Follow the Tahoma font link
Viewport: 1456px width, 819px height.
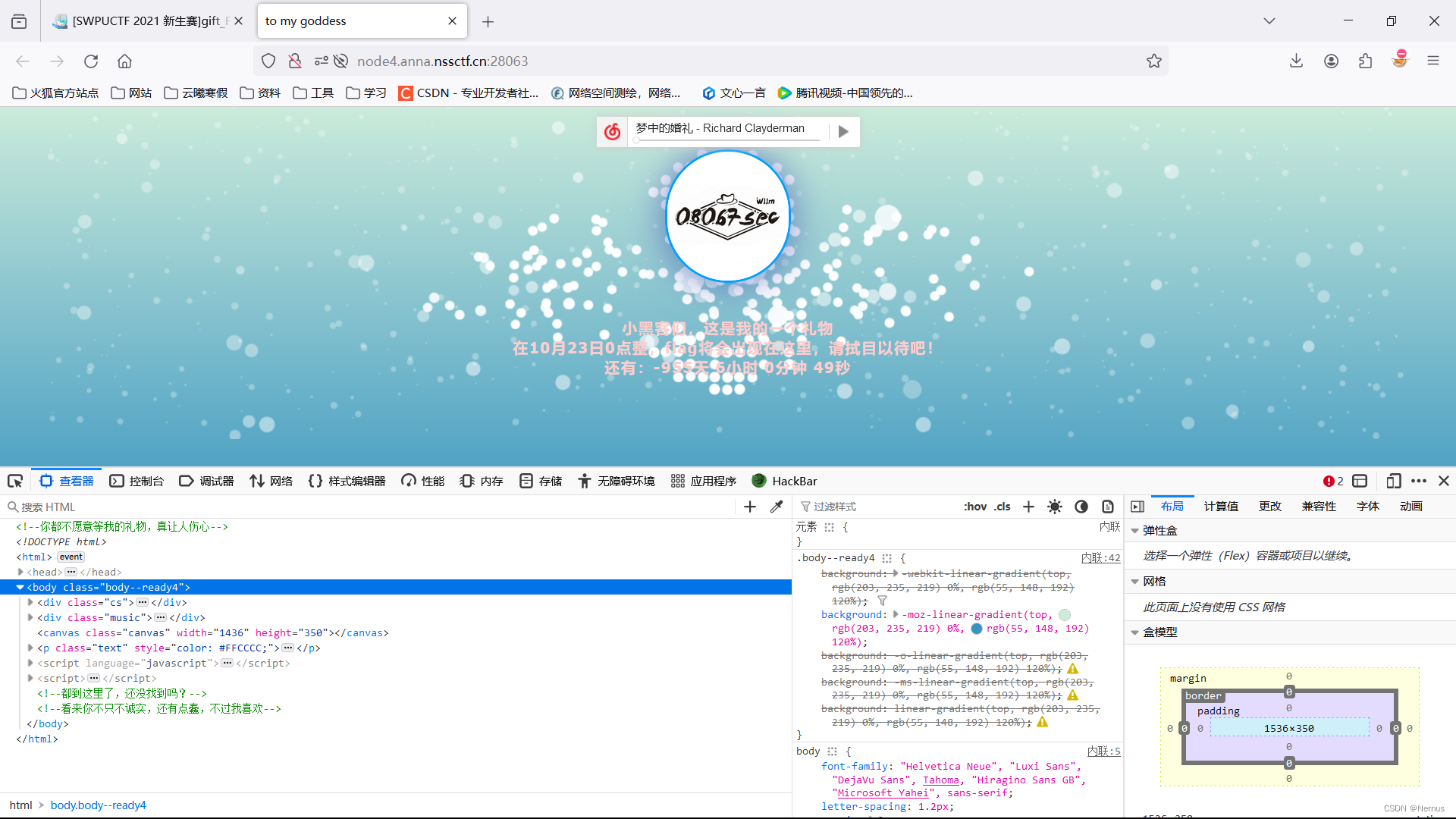coord(940,779)
